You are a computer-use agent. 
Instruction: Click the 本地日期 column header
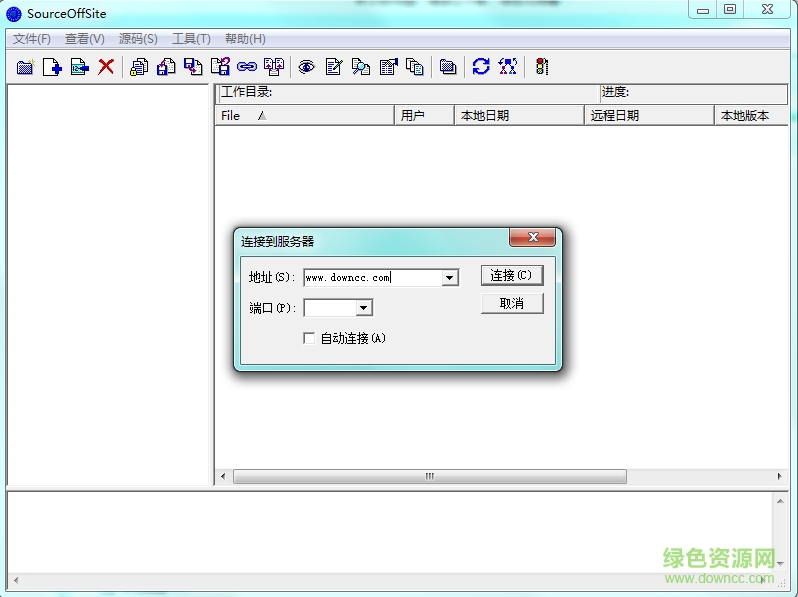pyautogui.click(x=519, y=116)
